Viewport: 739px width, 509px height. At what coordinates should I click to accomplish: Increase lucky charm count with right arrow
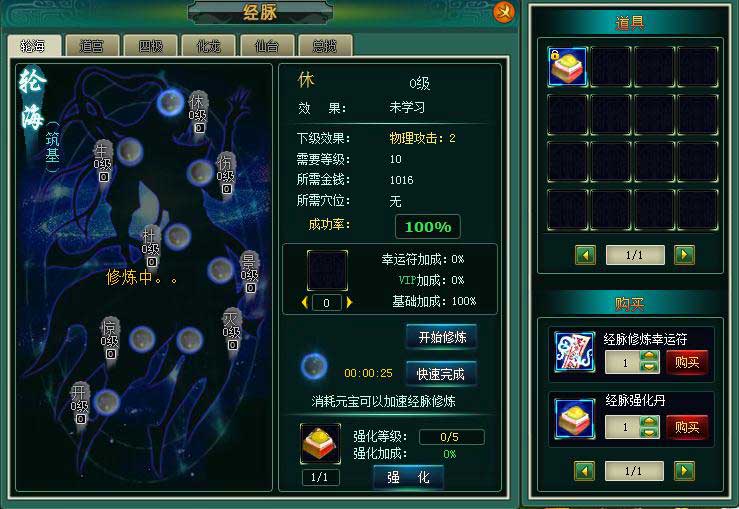click(x=349, y=303)
